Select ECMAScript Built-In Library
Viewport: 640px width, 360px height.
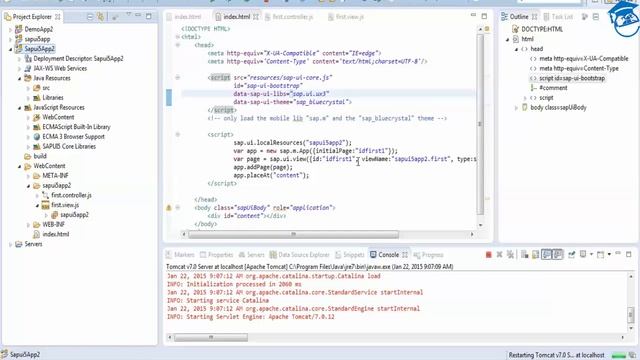coord(76,127)
